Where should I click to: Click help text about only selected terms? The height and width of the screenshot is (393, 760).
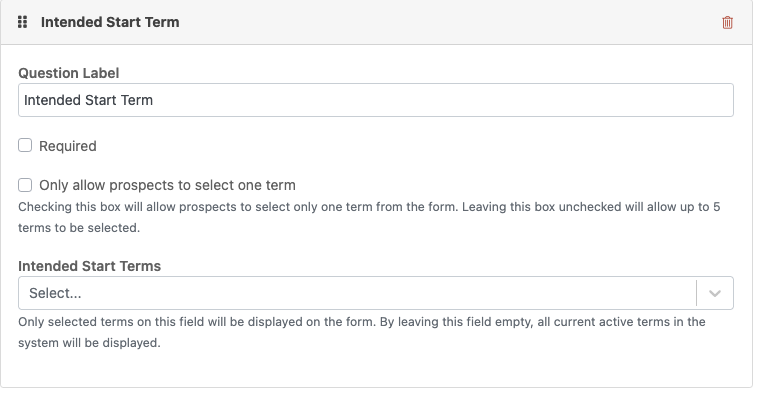coord(362,332)
